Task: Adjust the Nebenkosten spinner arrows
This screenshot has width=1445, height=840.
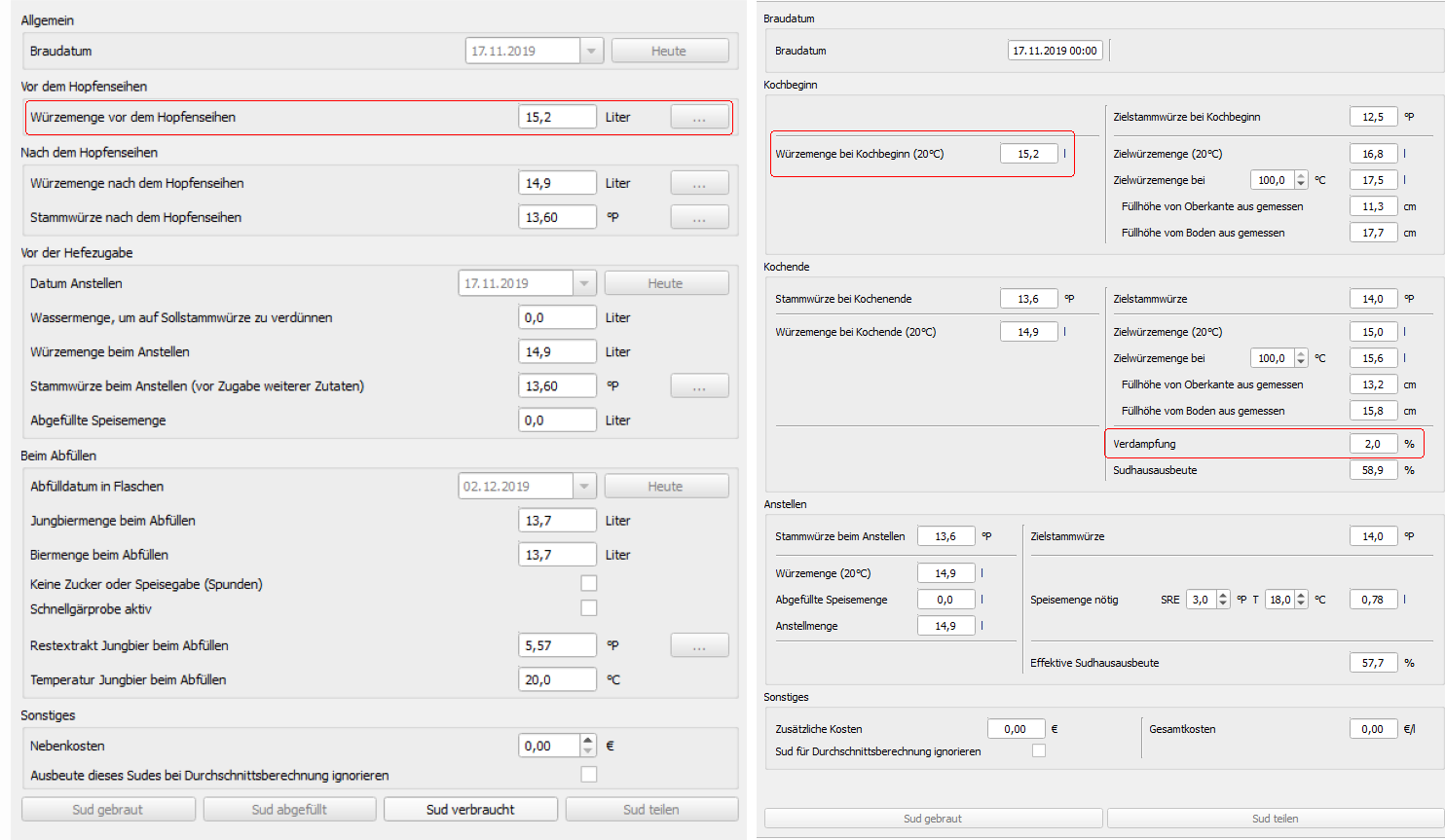Action: tap(588, 746)
